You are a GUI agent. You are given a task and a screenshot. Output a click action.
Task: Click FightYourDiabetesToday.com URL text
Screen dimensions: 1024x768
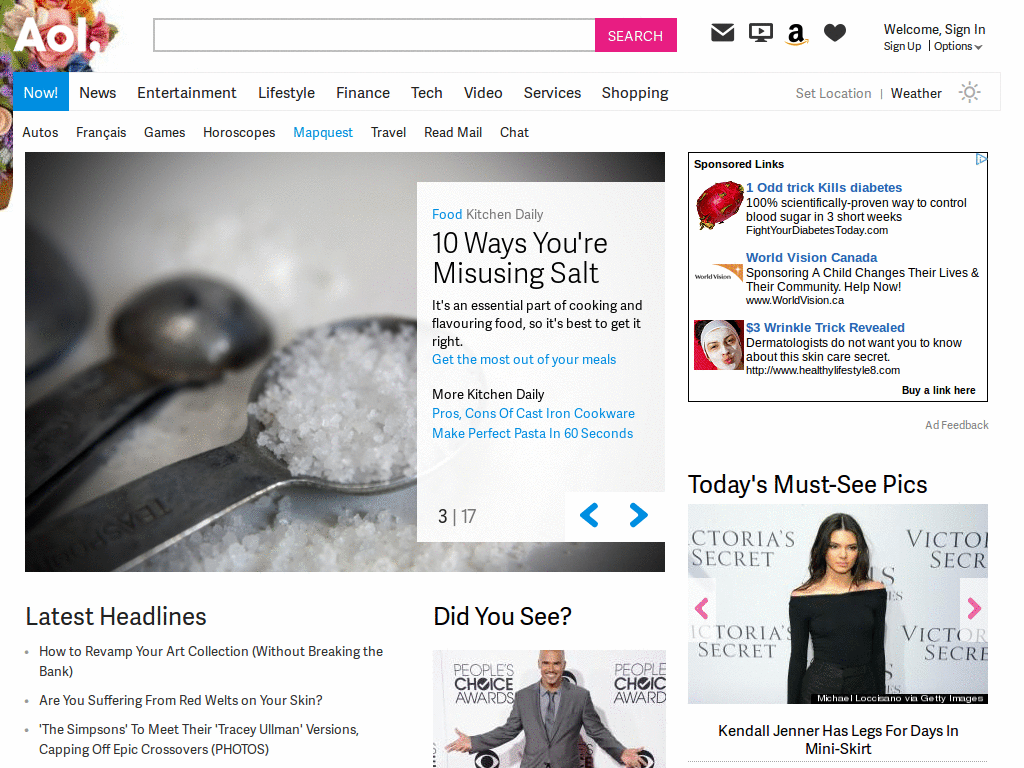click(817, 231)
